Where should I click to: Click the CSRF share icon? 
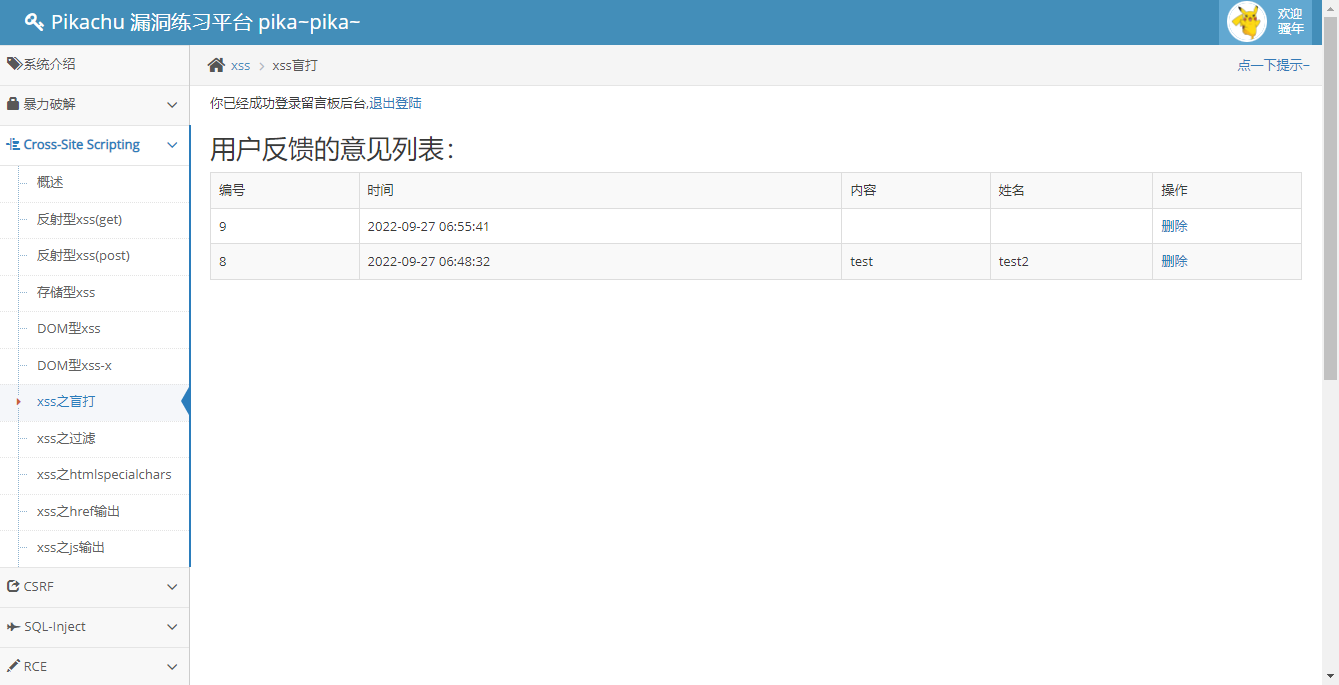click(x=13, y=587)
